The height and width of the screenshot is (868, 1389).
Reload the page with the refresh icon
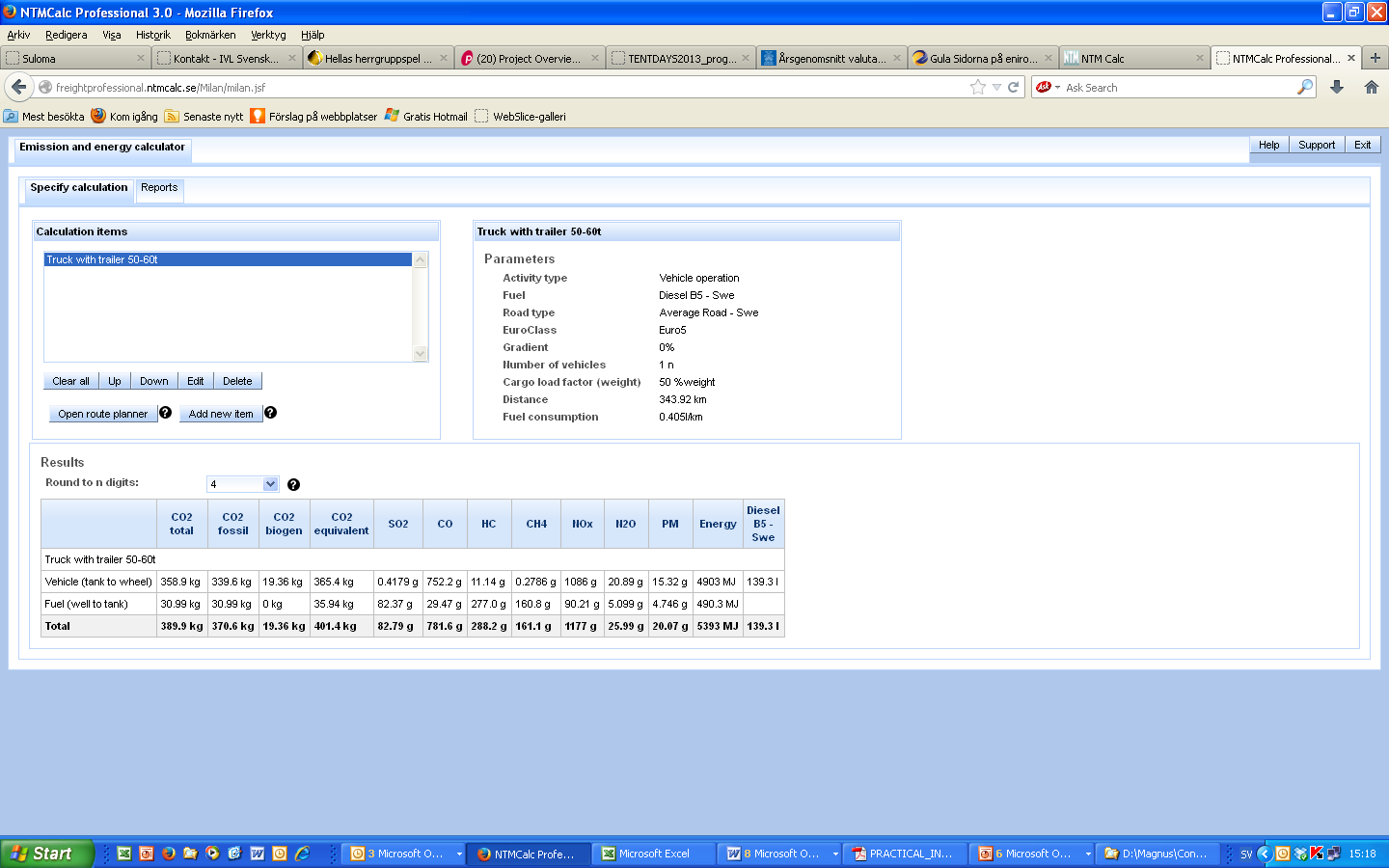coord(1014,87)
